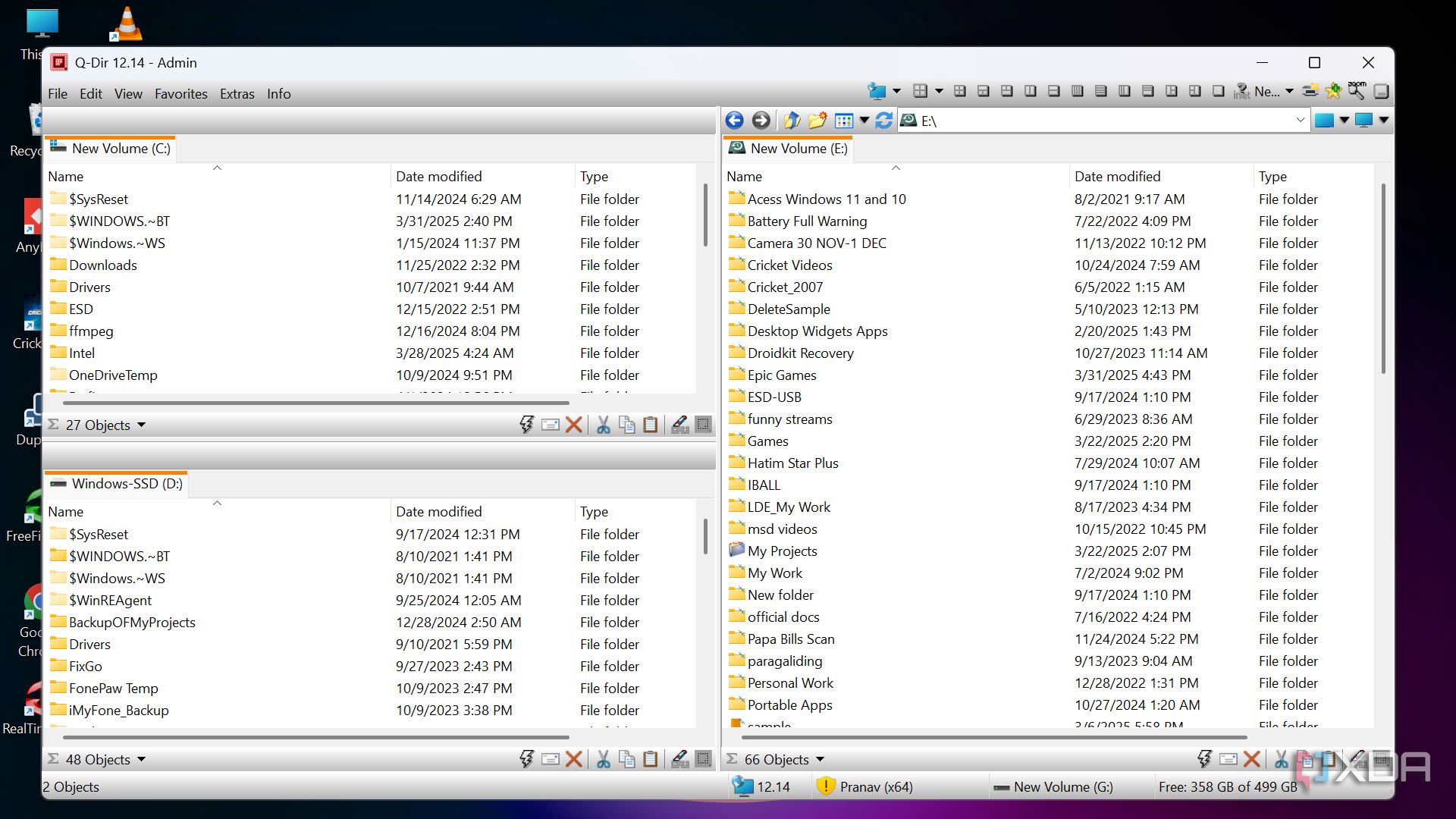1456x819 pixels.
Task: Cut selection using scissors in C: pane
Action: [603, 425]
